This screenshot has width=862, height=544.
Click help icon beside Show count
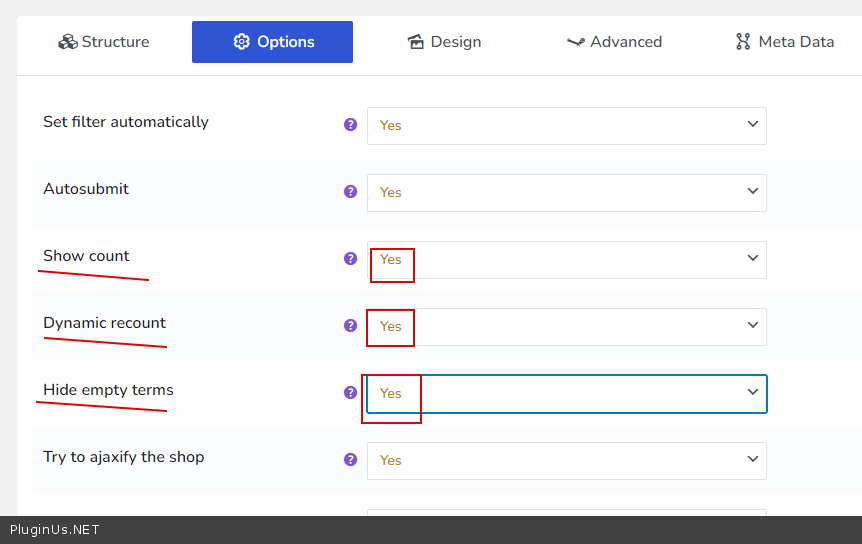(350, 259)
